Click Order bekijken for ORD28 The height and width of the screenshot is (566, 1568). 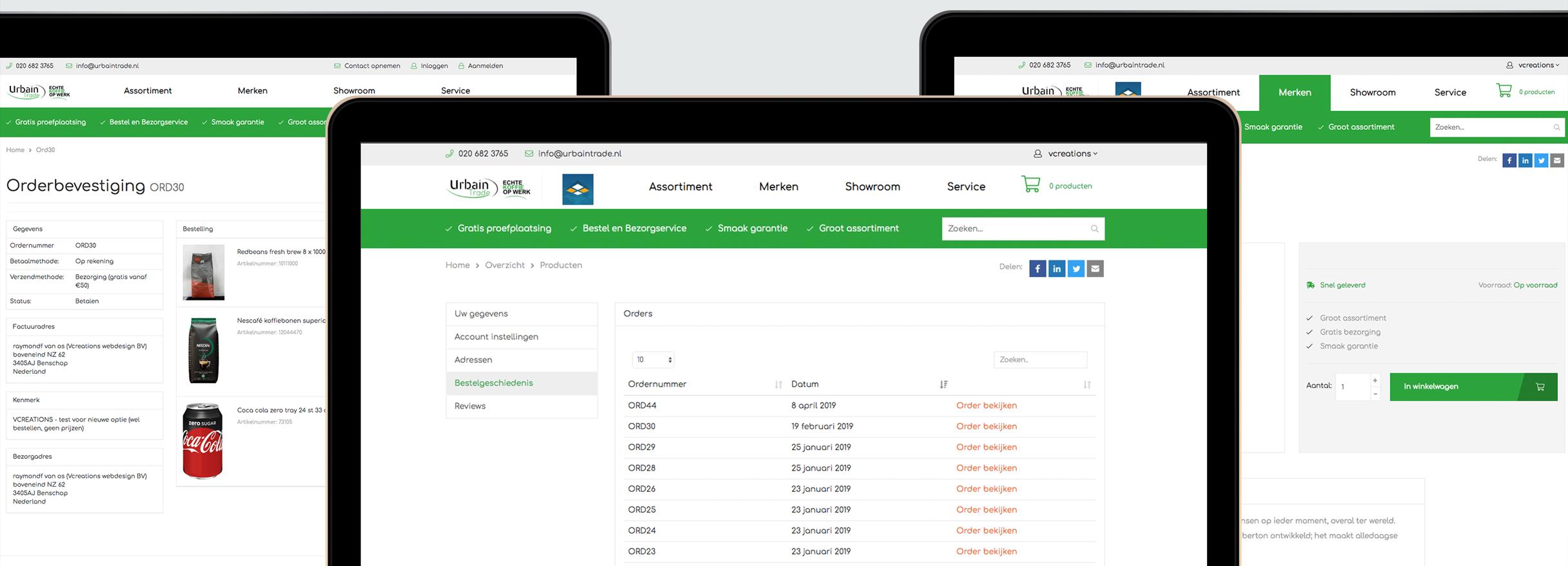pyautogui.click(x=986, y=469)
